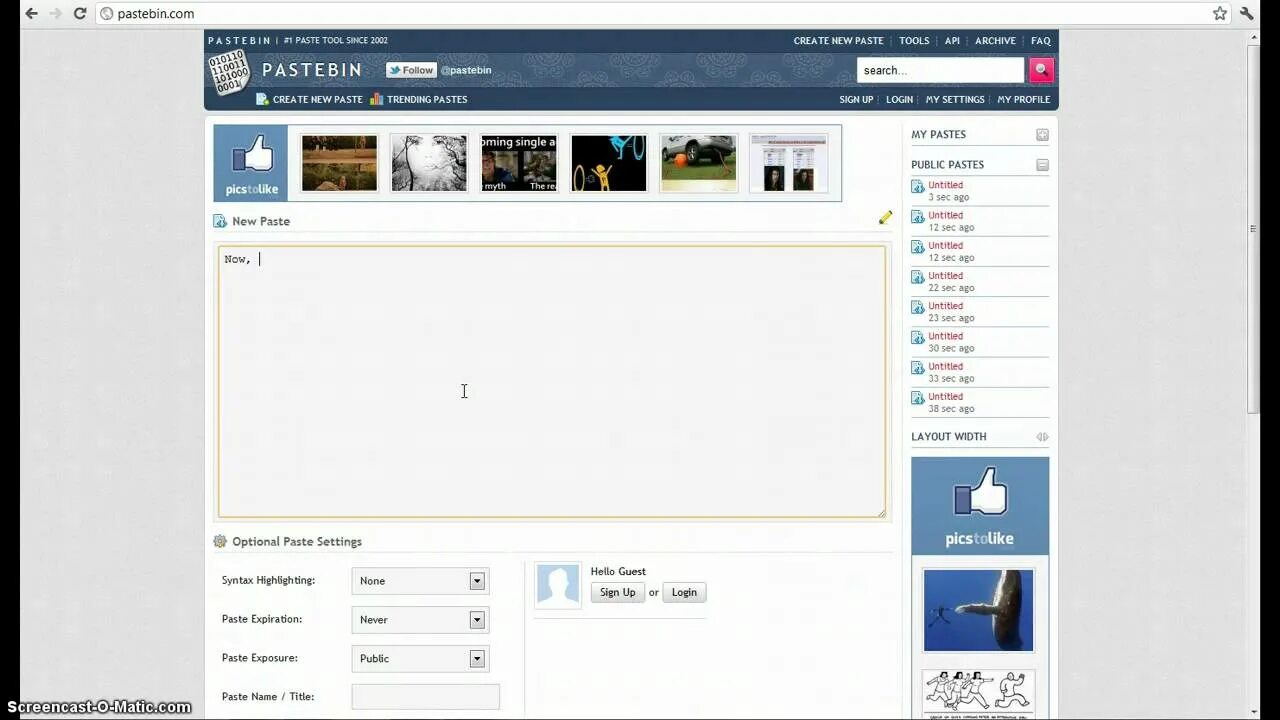This screenshot has width=1280, height=720.
Task: Click icon of Untitled paste 3 sec ago
Action: pos(917,187)
